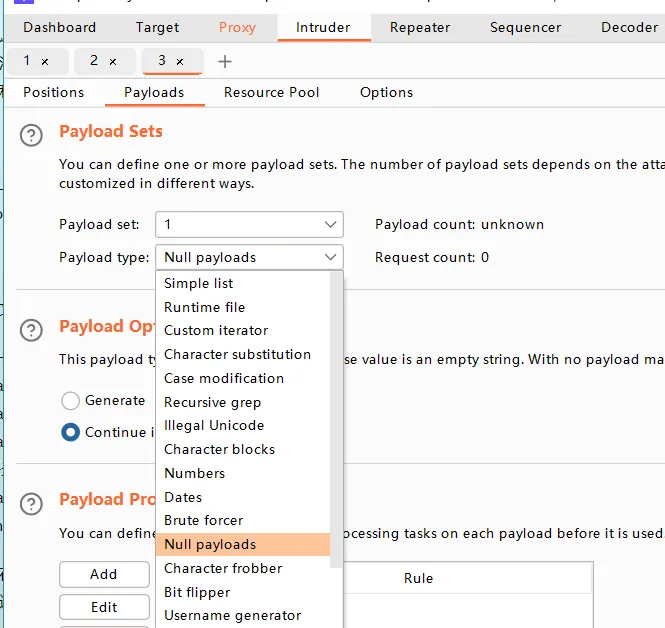This screenshot has height=628, width=665.
Task: Pick Brute forcer payload type
Action: [x=204, y=520]
